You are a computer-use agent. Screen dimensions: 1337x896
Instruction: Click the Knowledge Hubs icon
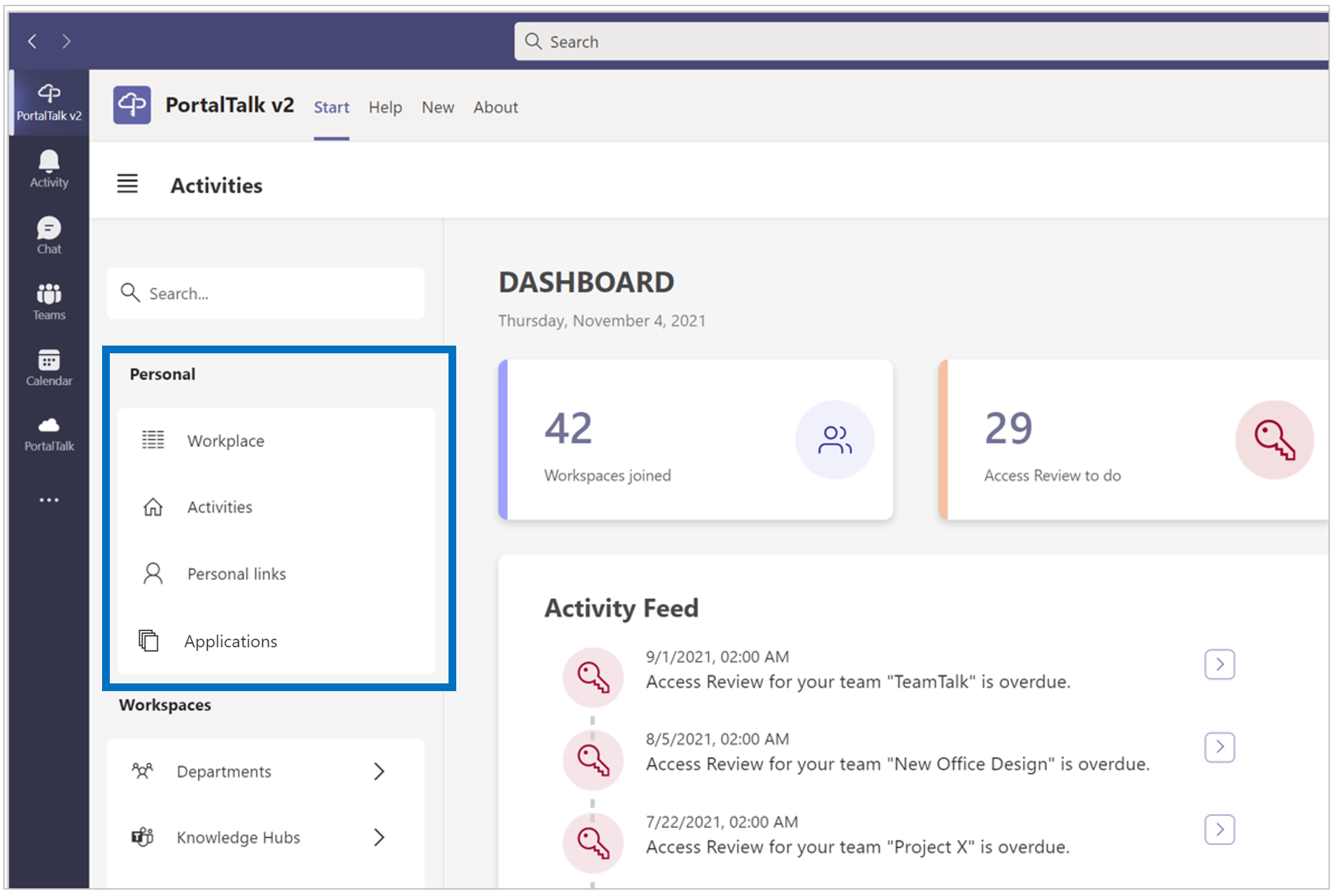point(142,837)
